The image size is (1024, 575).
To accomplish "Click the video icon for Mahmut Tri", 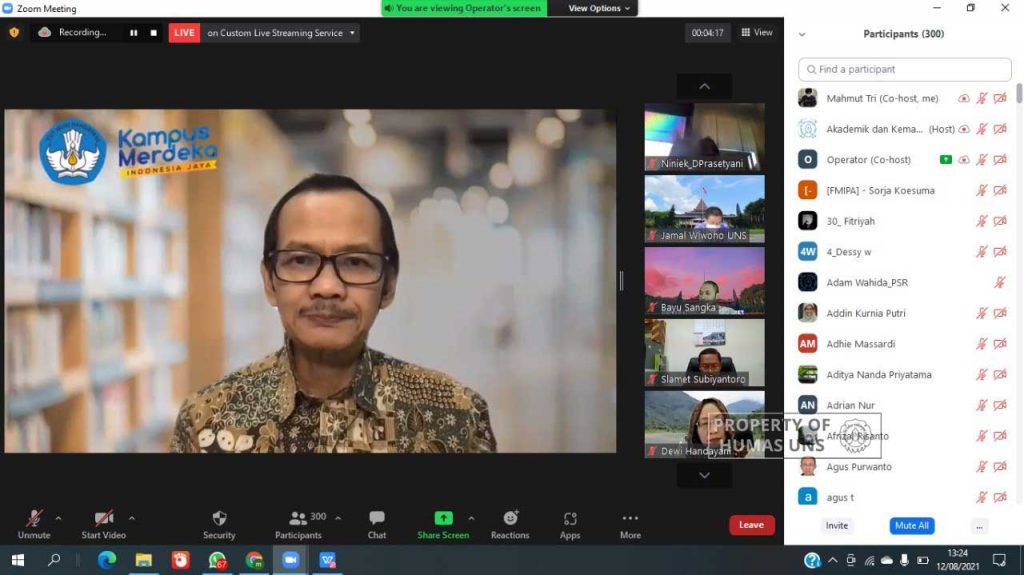I will (1000, 99).
